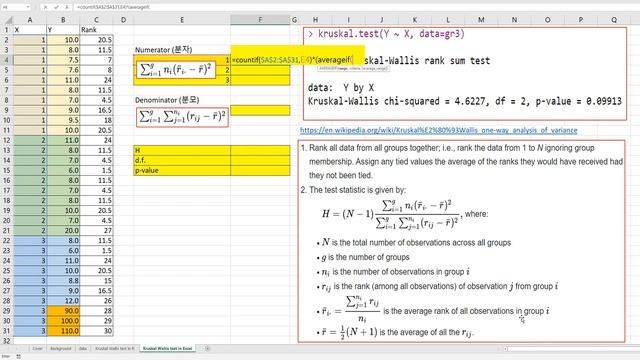The width and height of the screenshot is (640, 360).
Task: Click the X header cell A1
Action: [x=30, y=30]
